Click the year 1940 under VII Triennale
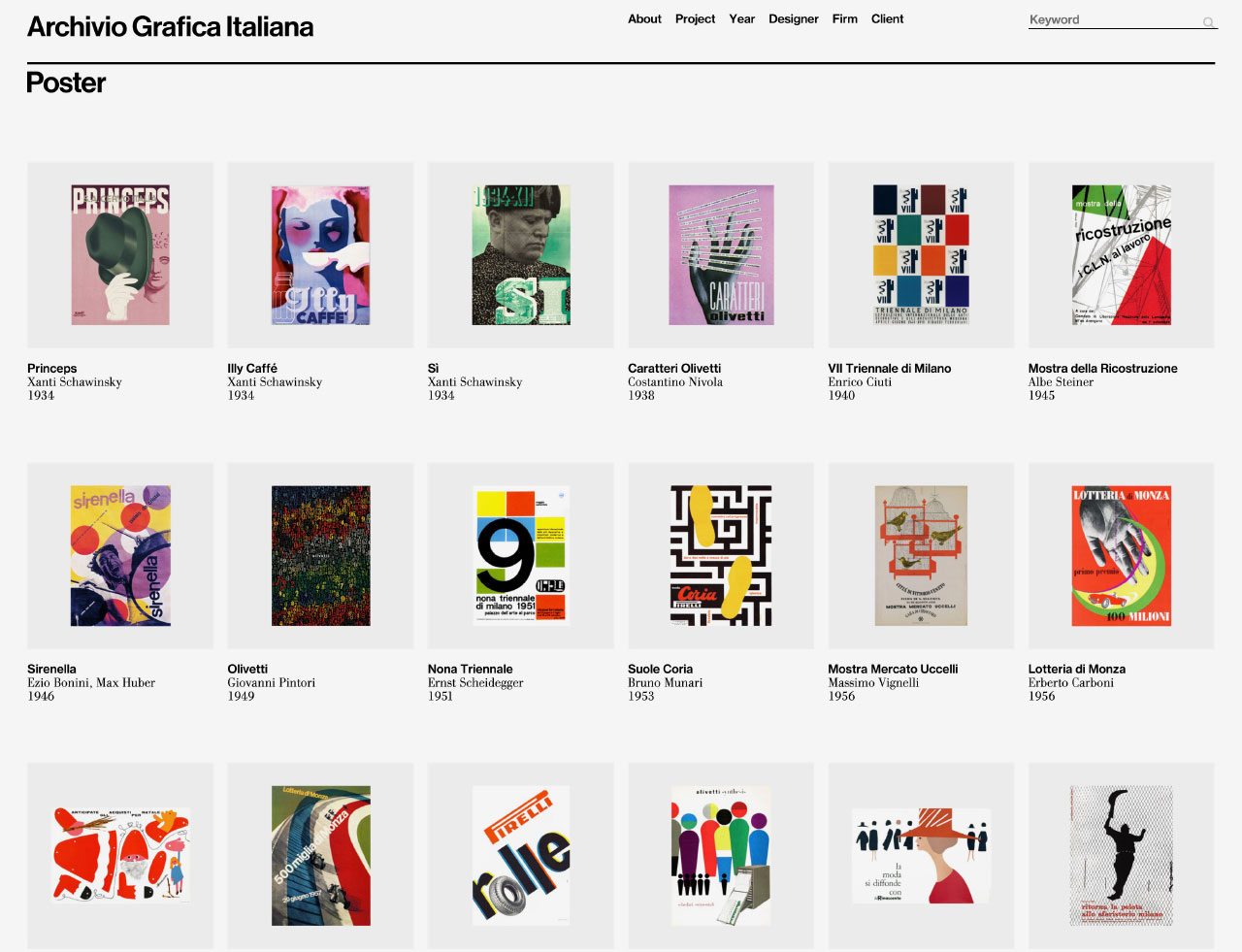Screen dimensions: 1242x952 (x=841, y=396)
